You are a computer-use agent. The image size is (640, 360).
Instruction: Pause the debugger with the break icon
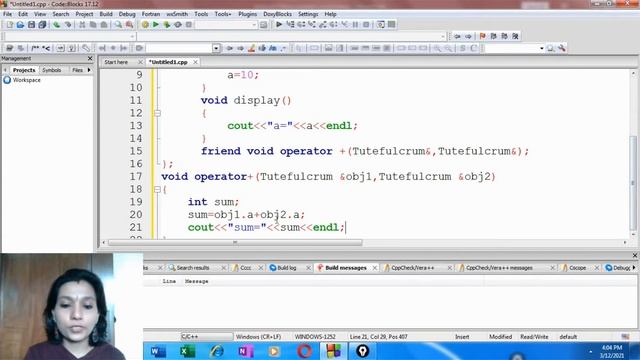point(356,25)
